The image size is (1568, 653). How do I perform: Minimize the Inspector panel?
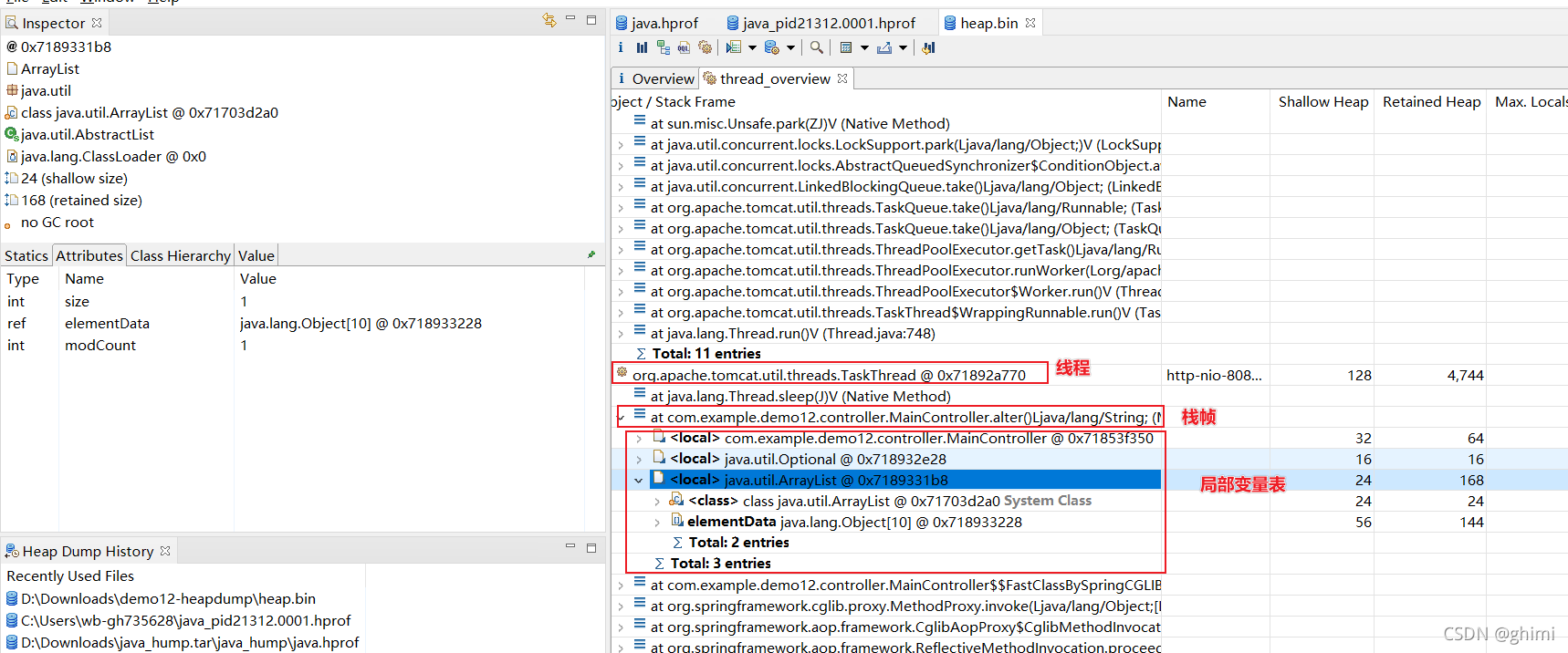click(570, 18)
